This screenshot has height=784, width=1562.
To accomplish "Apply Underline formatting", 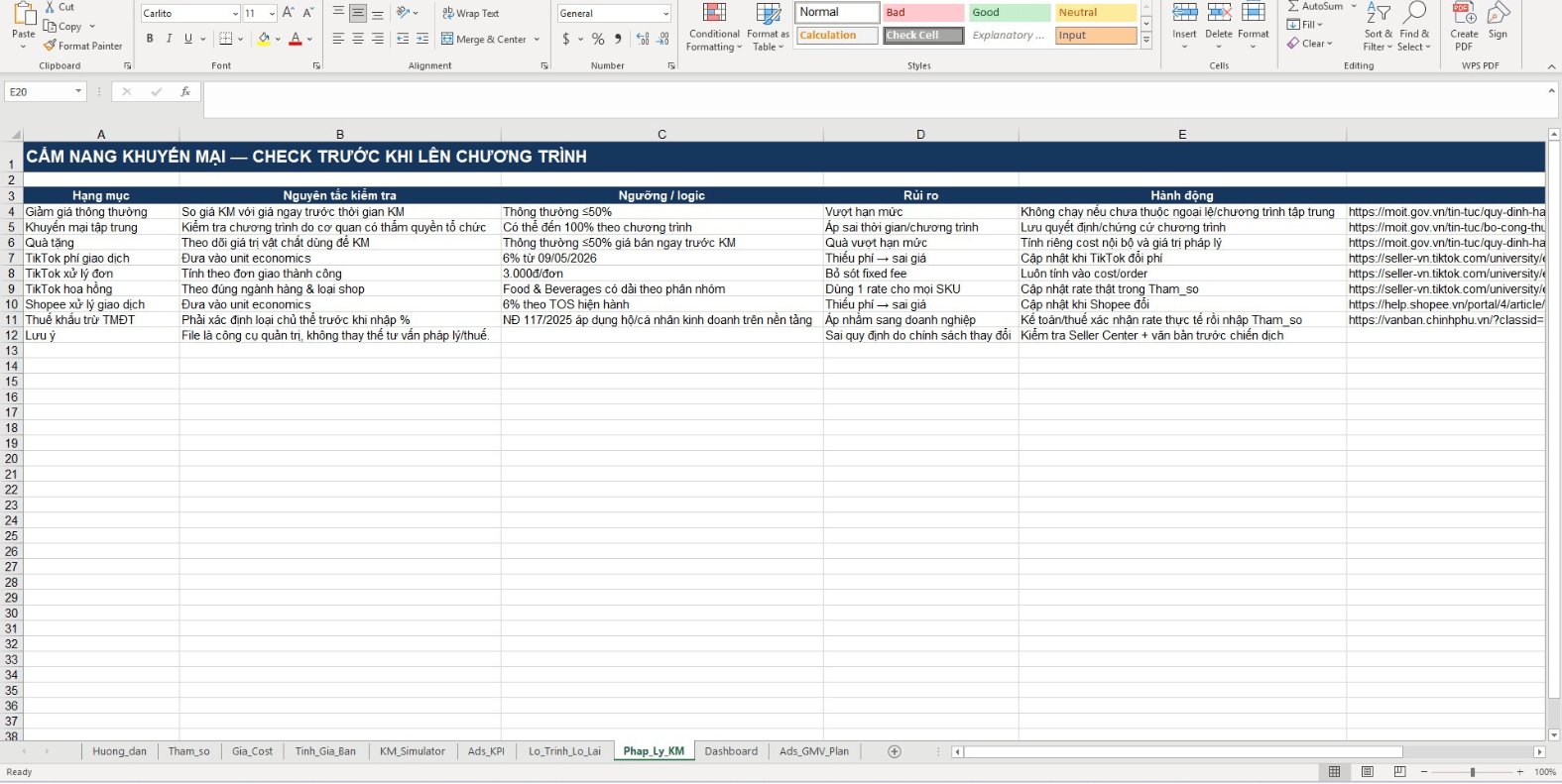I will point(188,39).
